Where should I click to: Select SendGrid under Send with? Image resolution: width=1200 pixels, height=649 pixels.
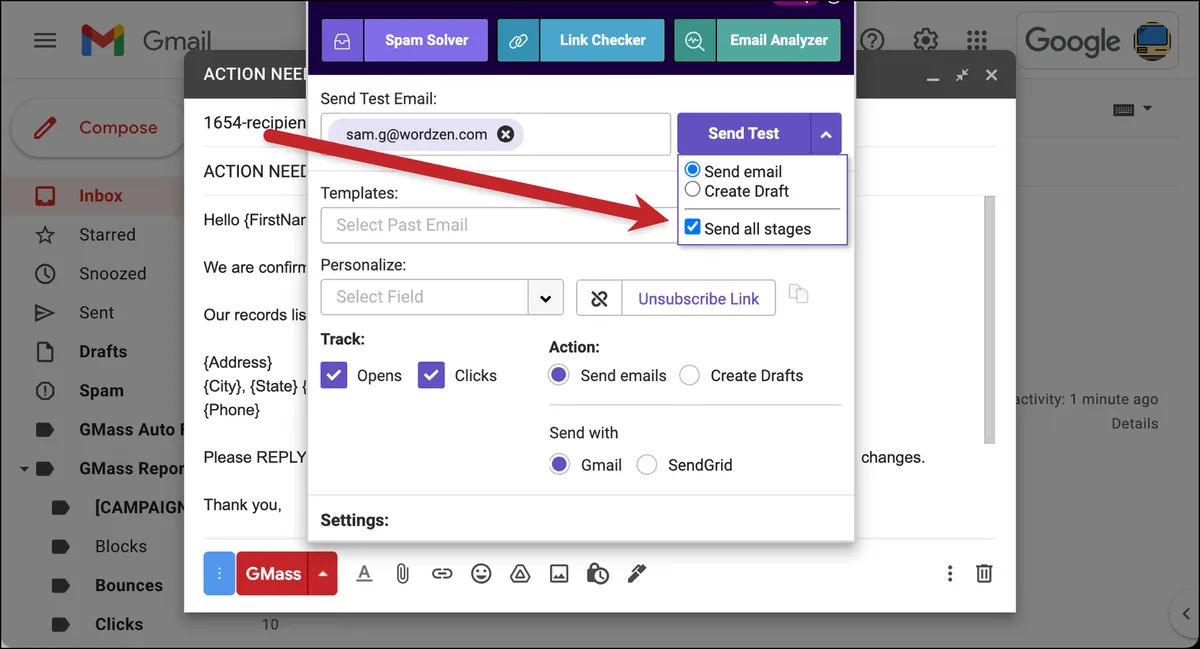tap(647, 465)
